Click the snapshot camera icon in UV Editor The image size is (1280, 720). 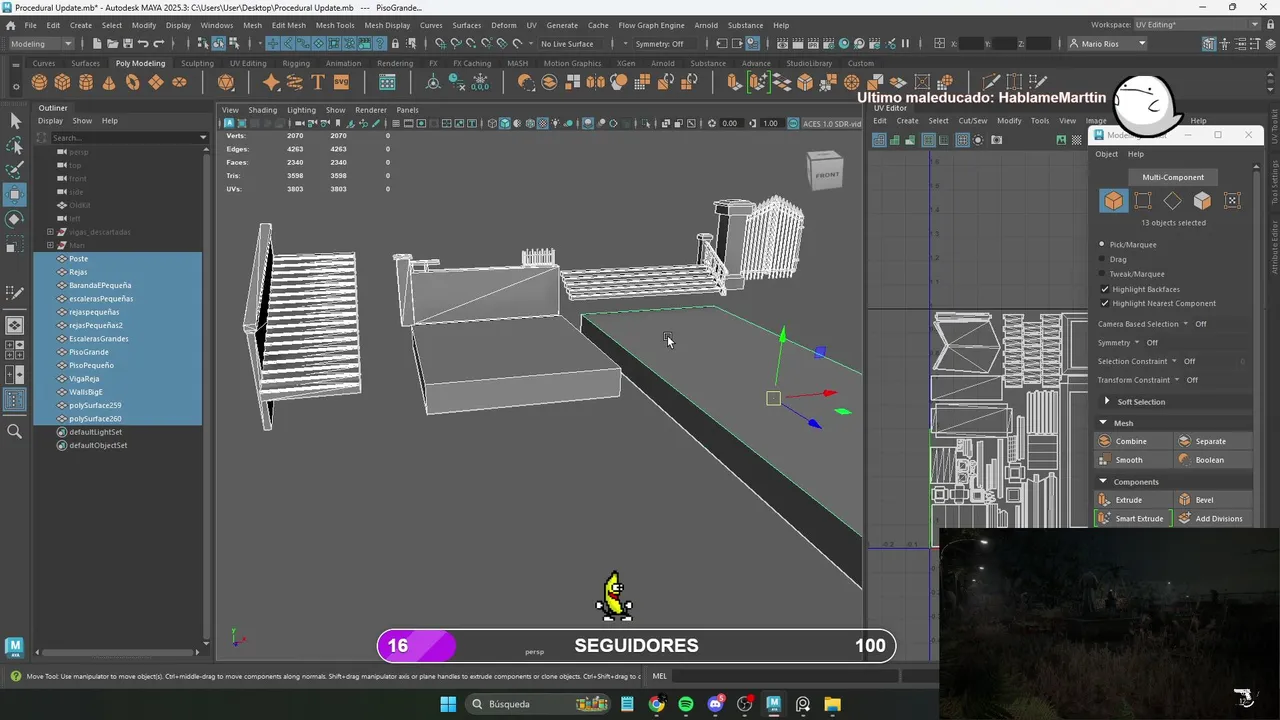(x=997, y=140)
